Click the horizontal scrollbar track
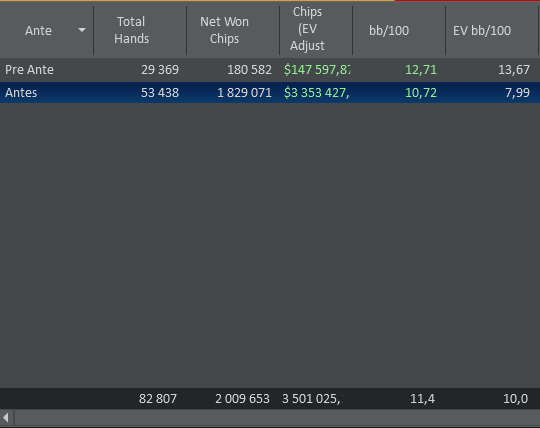The width and height of the screenshot is (540, 428). [277, 418]
